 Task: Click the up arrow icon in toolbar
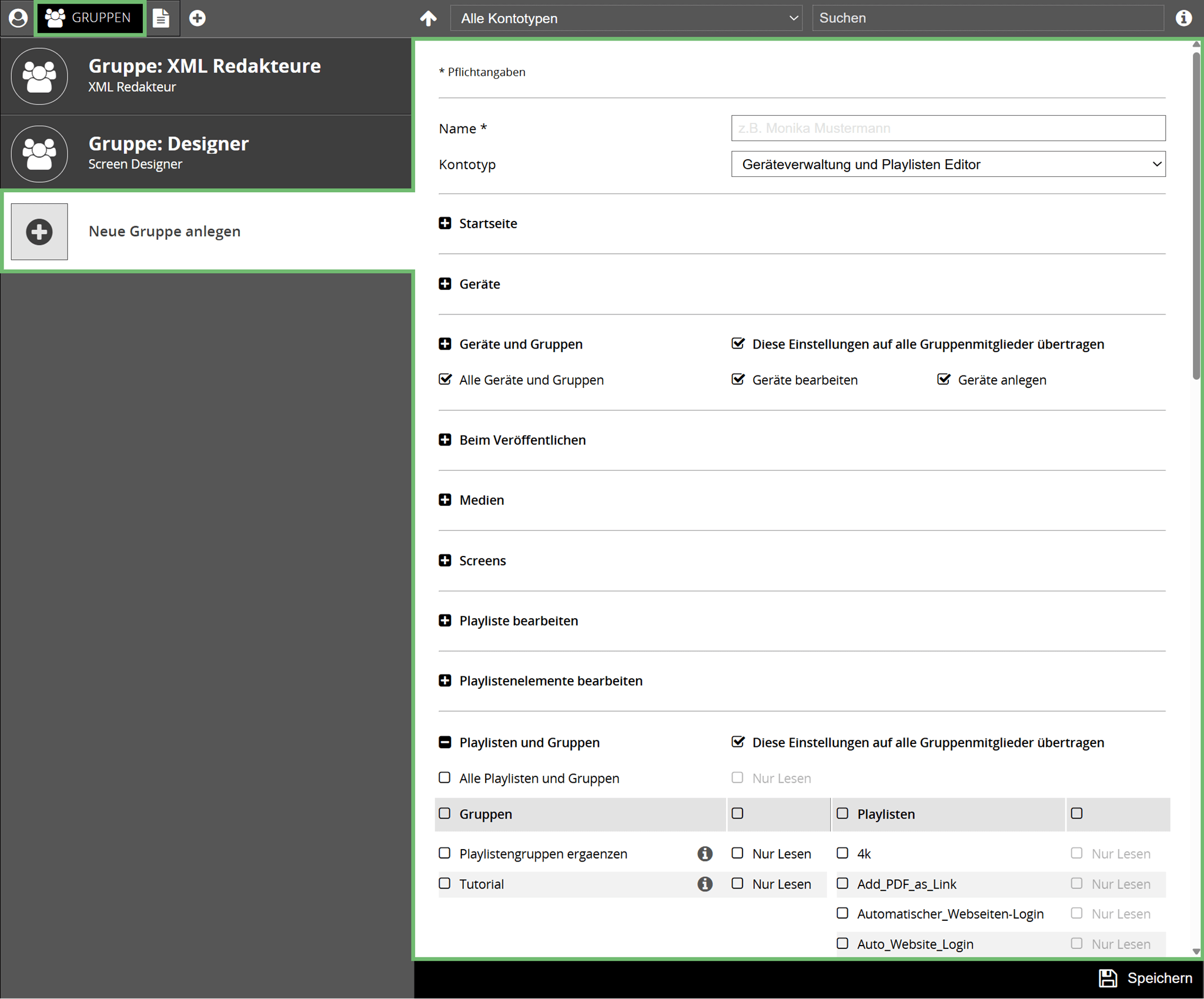click(429, 18)
